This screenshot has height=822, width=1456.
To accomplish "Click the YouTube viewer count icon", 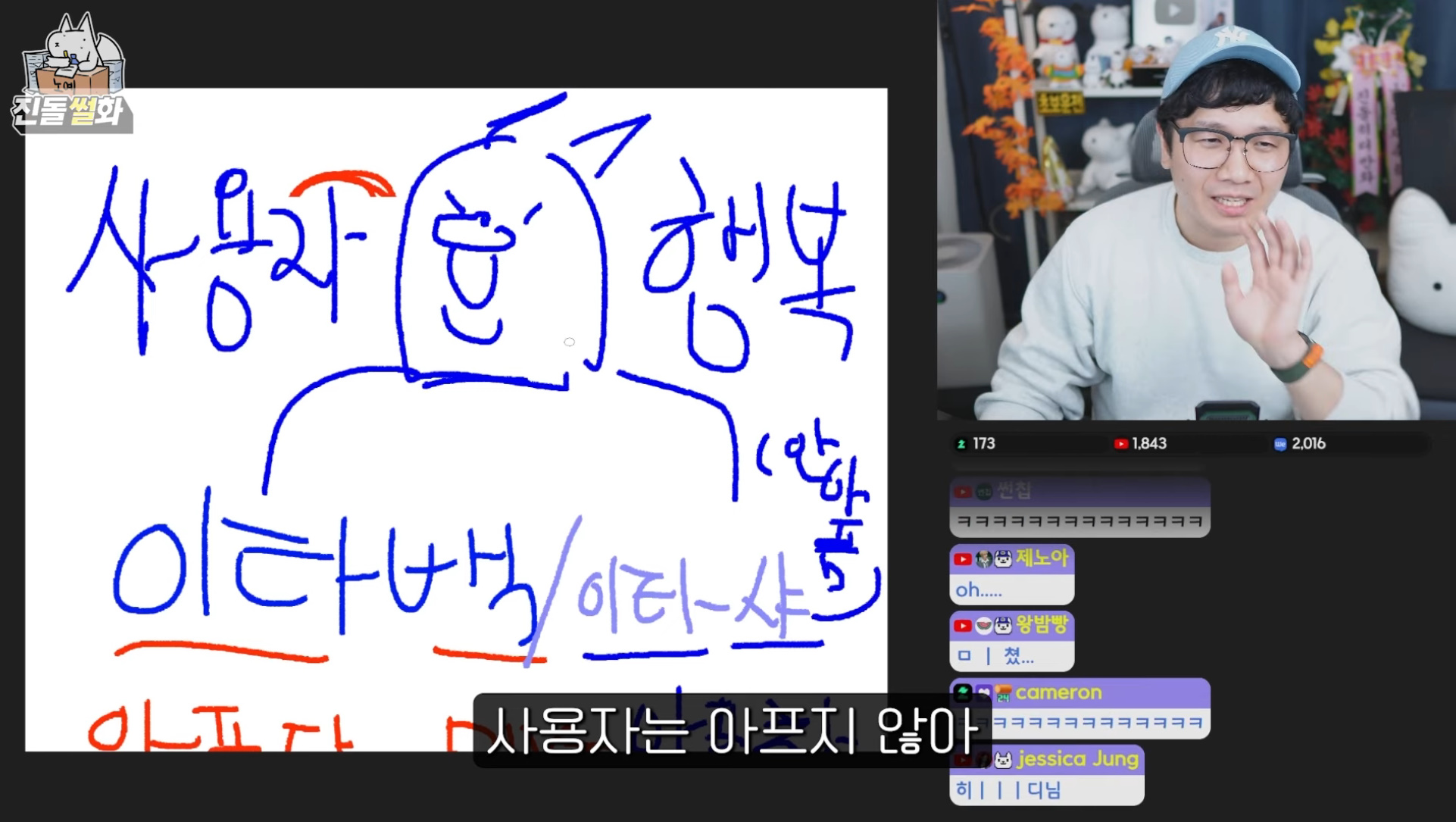I will tap(1120, 444).
